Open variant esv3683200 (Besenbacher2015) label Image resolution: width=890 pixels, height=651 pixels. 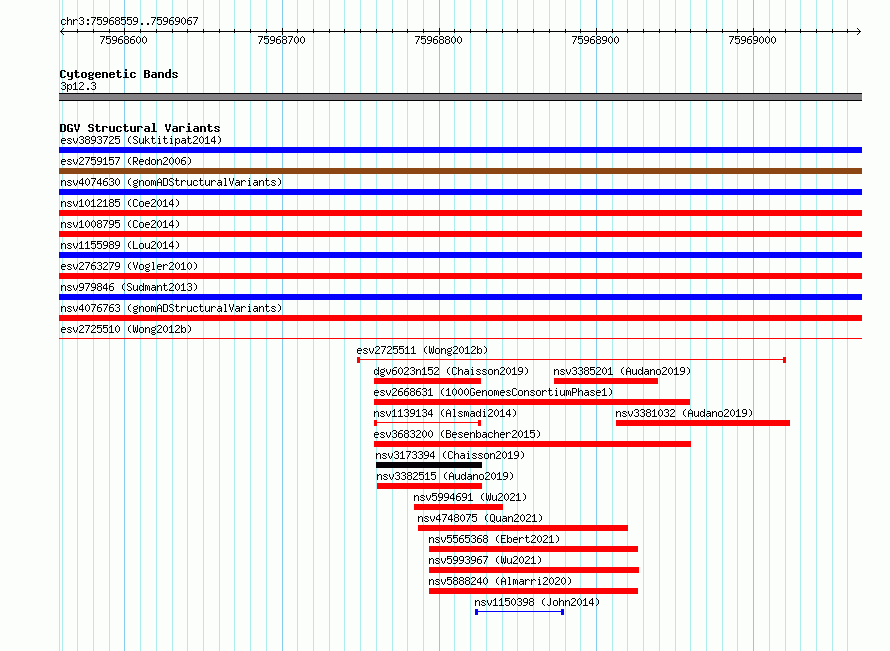tap(457, 434)
